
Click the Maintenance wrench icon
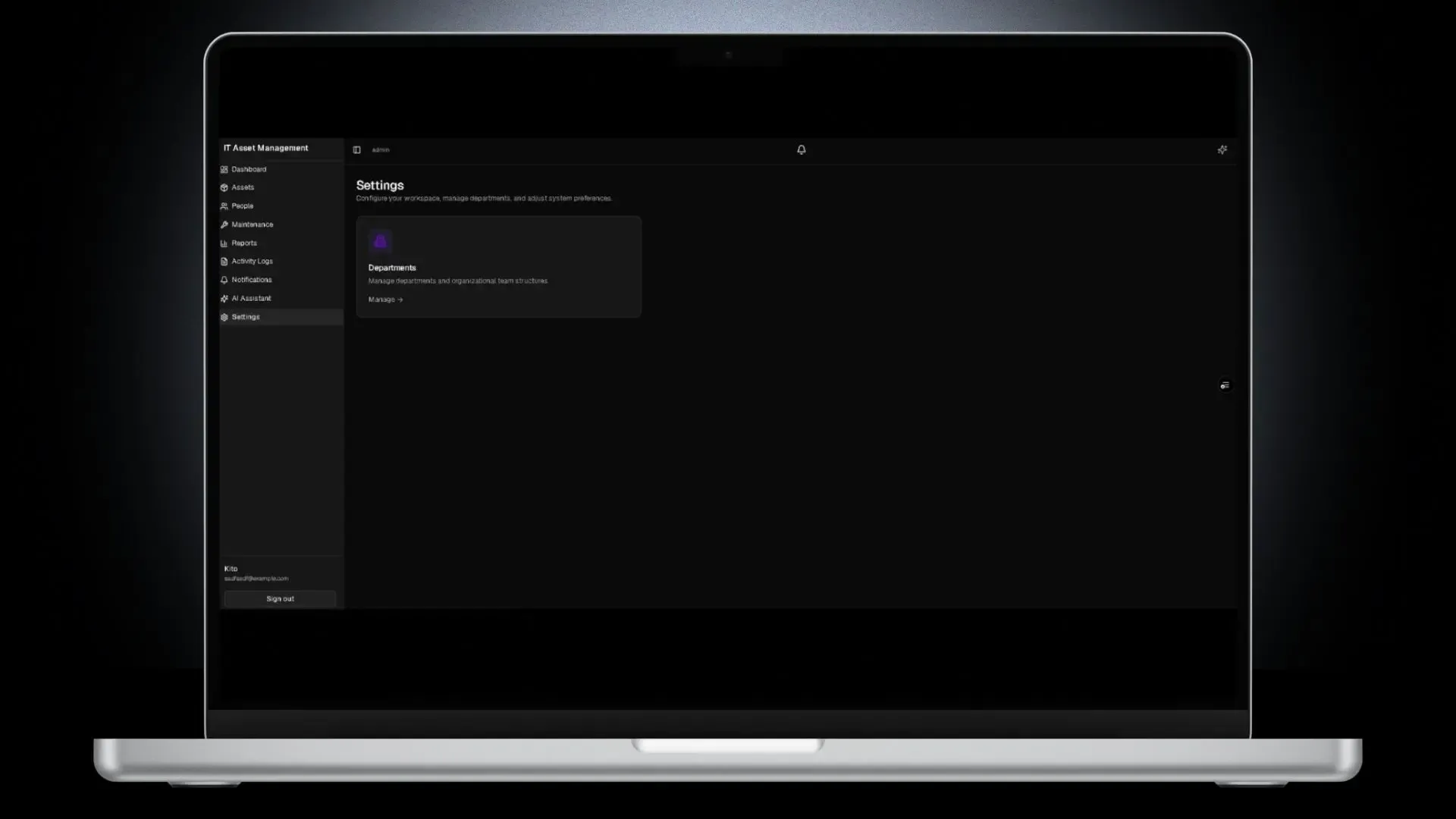(x=224, y=225)
